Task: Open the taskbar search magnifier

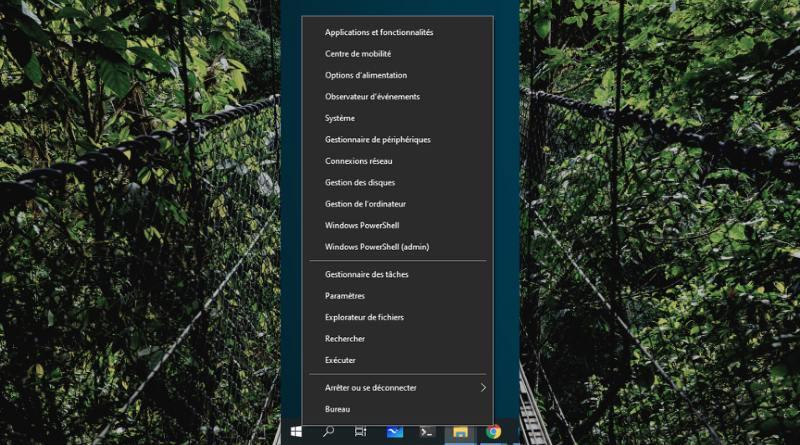Action: pyautogui.click(x=328, y=432)
